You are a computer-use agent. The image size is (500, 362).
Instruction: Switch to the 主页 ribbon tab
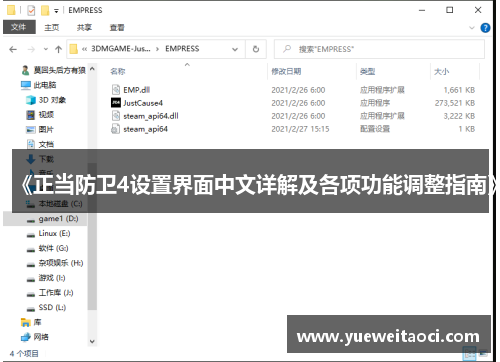tap(52, 28)
